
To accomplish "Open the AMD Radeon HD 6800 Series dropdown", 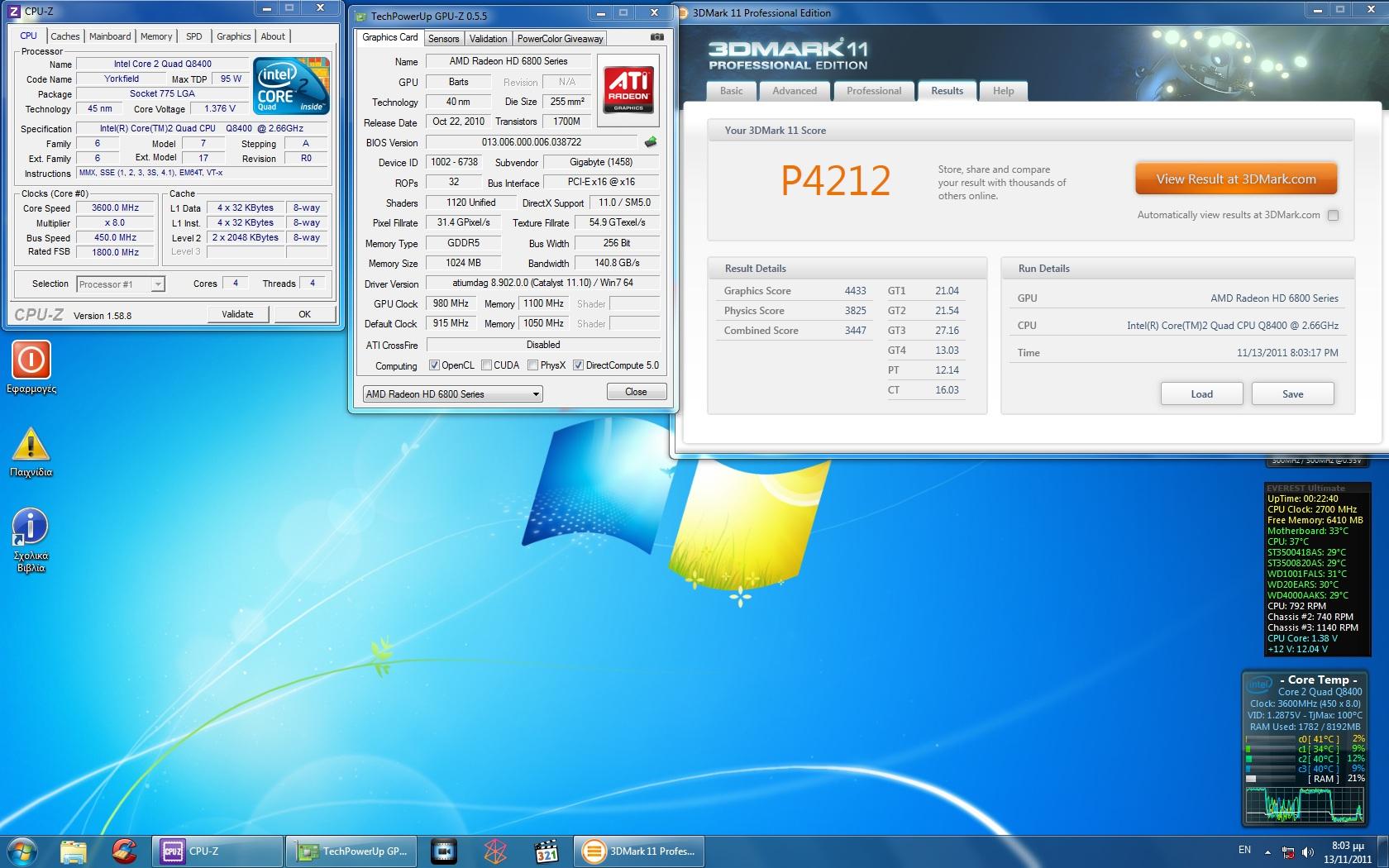I will [x=453, y=394].
